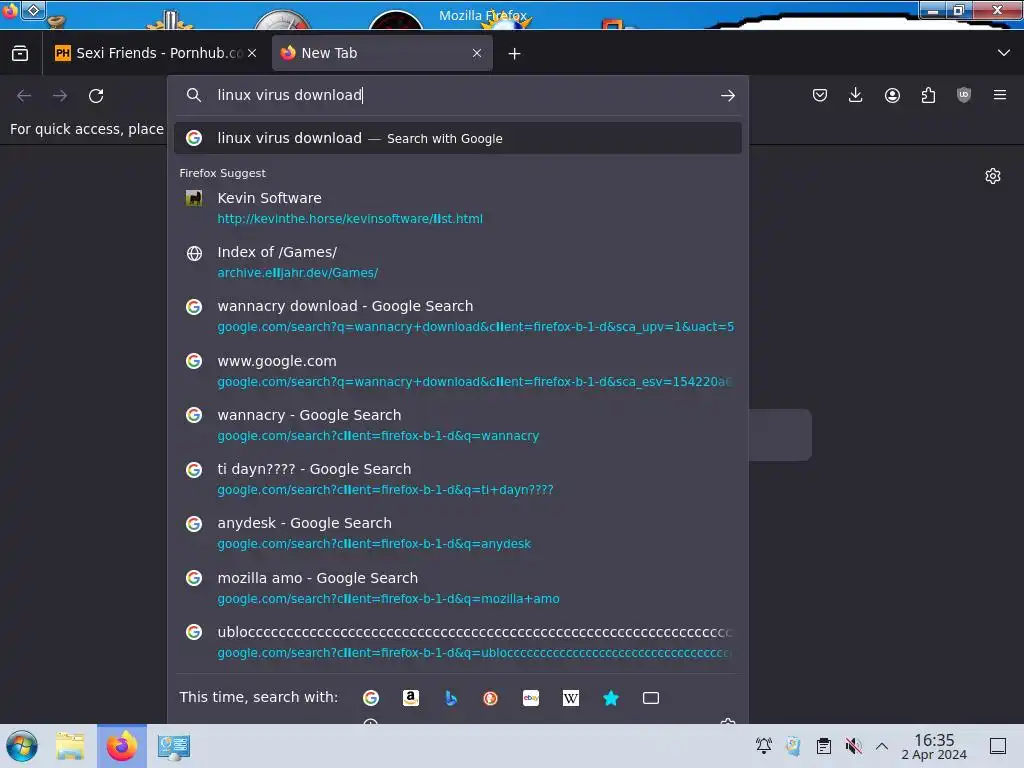Search this time with DuckDuckGo icon

(x=490, y=698)
